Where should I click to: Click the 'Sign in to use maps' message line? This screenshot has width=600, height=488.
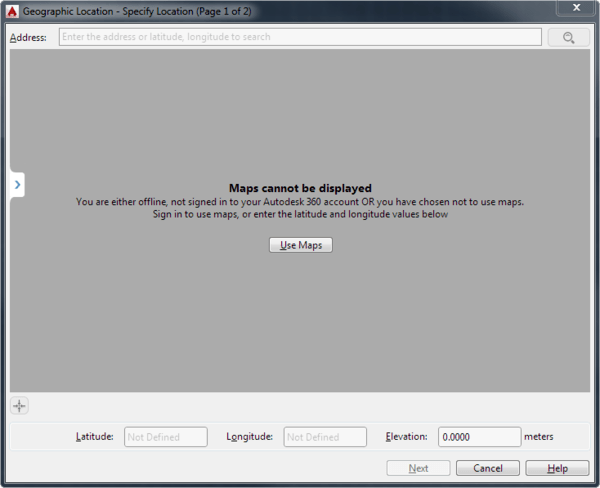(300, 214)
